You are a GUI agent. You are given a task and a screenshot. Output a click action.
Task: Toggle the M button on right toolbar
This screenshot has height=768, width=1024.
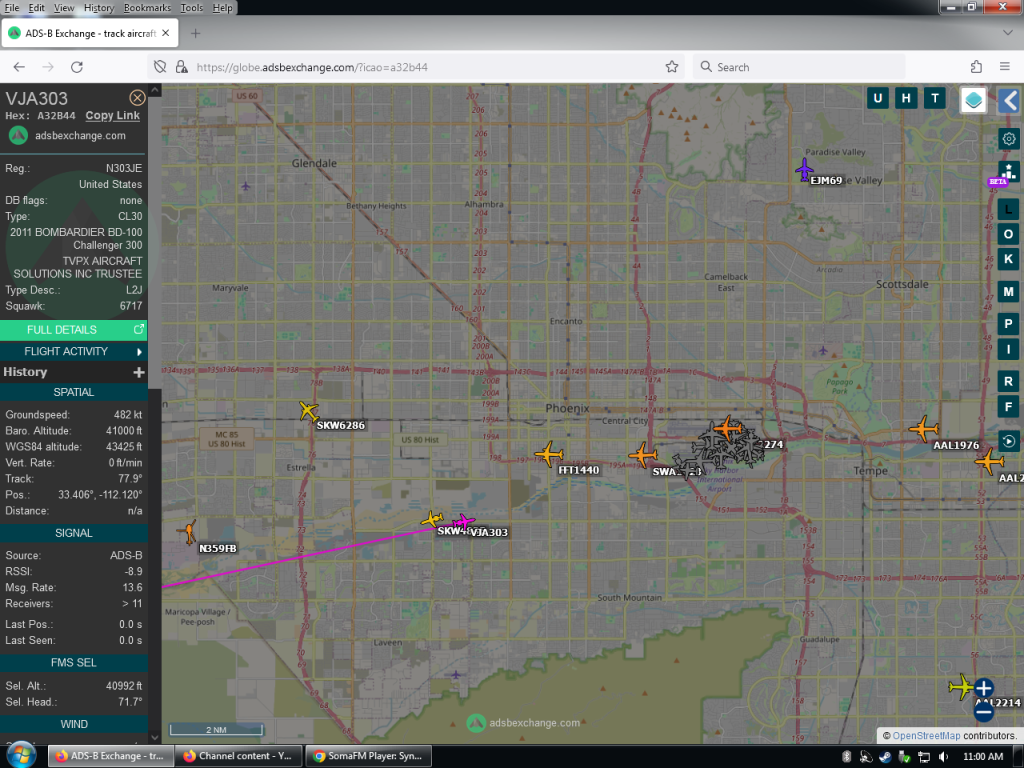[1008, 291]
